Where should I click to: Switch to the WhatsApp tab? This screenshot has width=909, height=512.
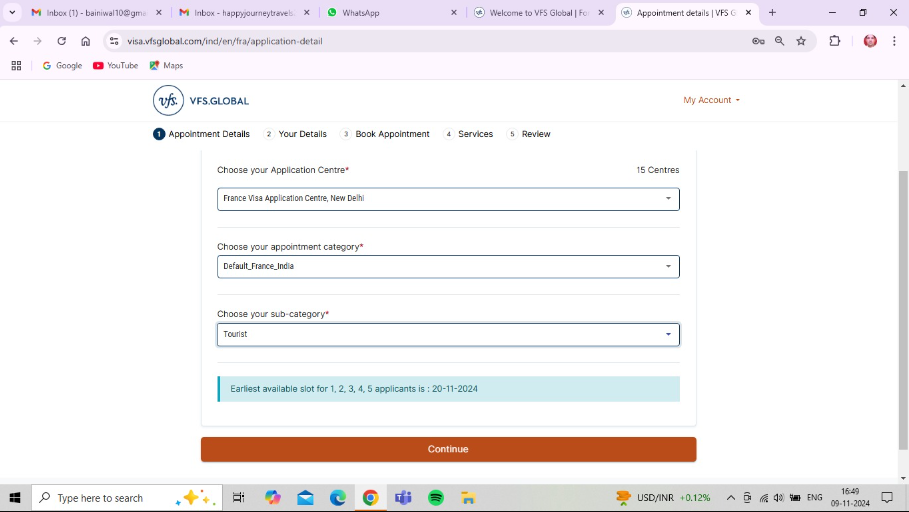[392, 12]
